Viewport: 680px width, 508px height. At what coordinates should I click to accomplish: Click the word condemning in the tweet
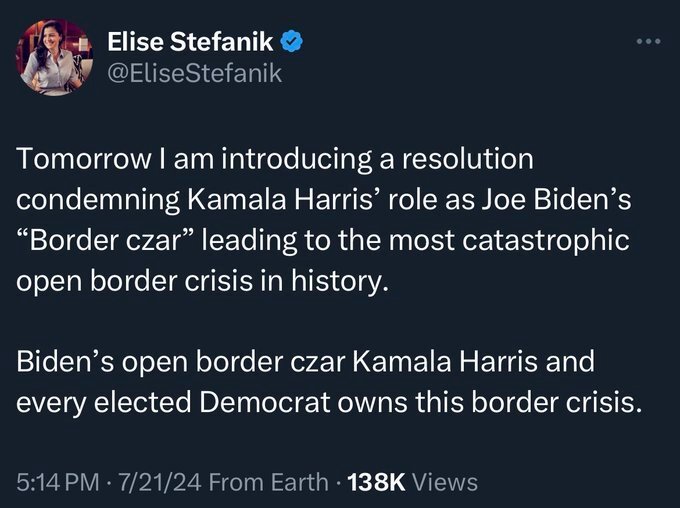(x=97, y=200)
